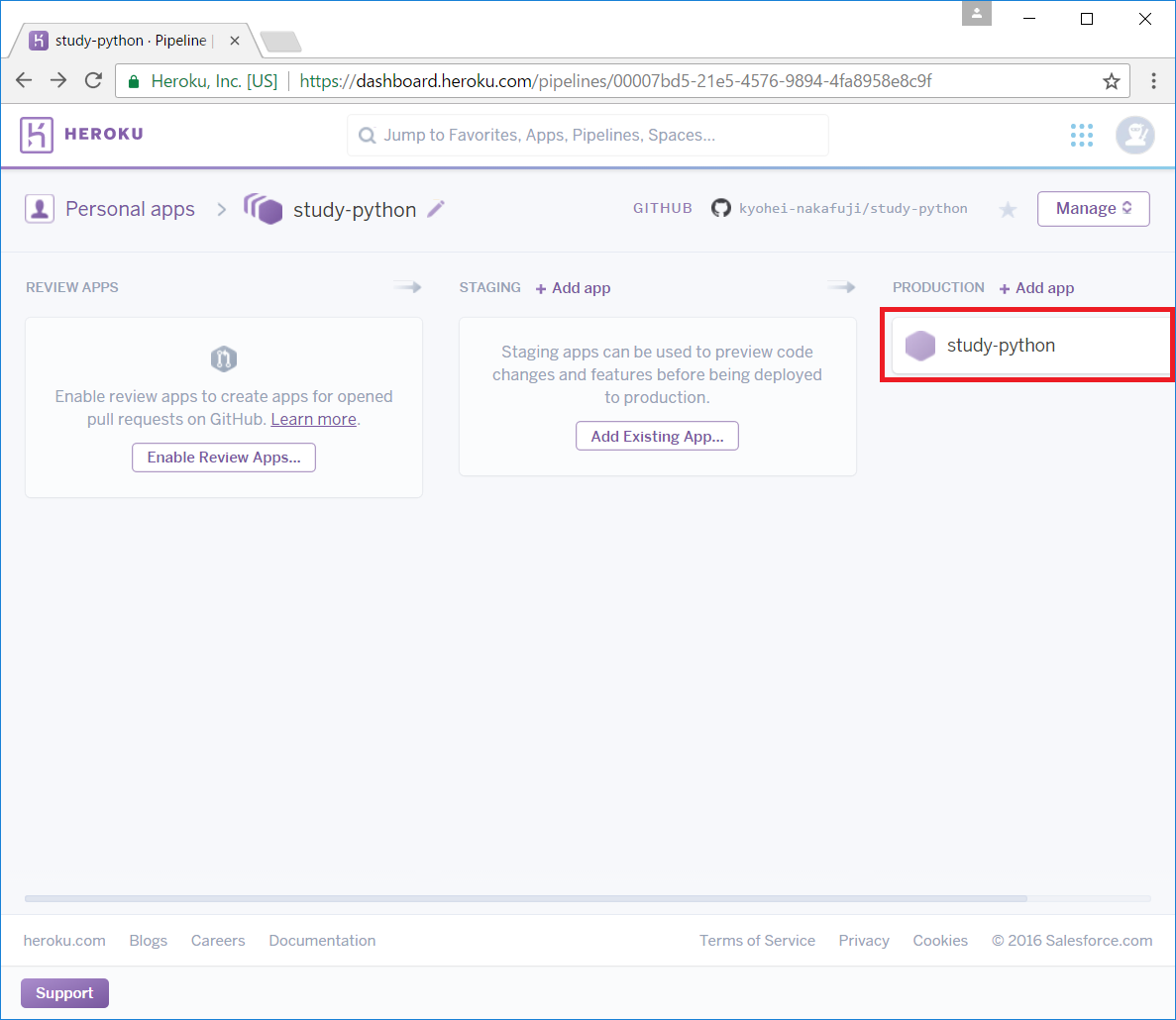Open the Learn more link
Screen dimensions: 1176x1020
click(313, 419)
